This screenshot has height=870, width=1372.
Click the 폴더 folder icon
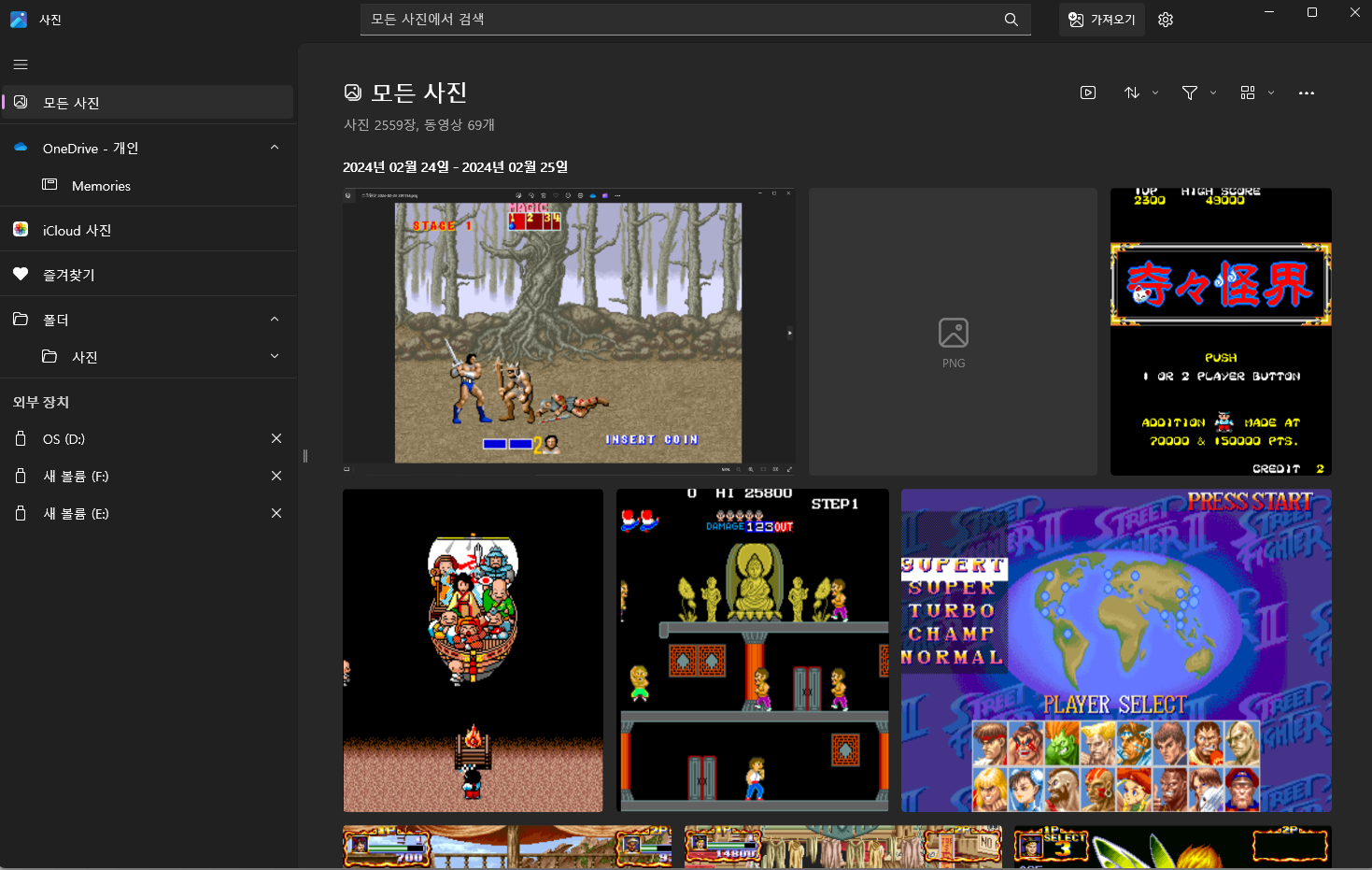point(21,320)
